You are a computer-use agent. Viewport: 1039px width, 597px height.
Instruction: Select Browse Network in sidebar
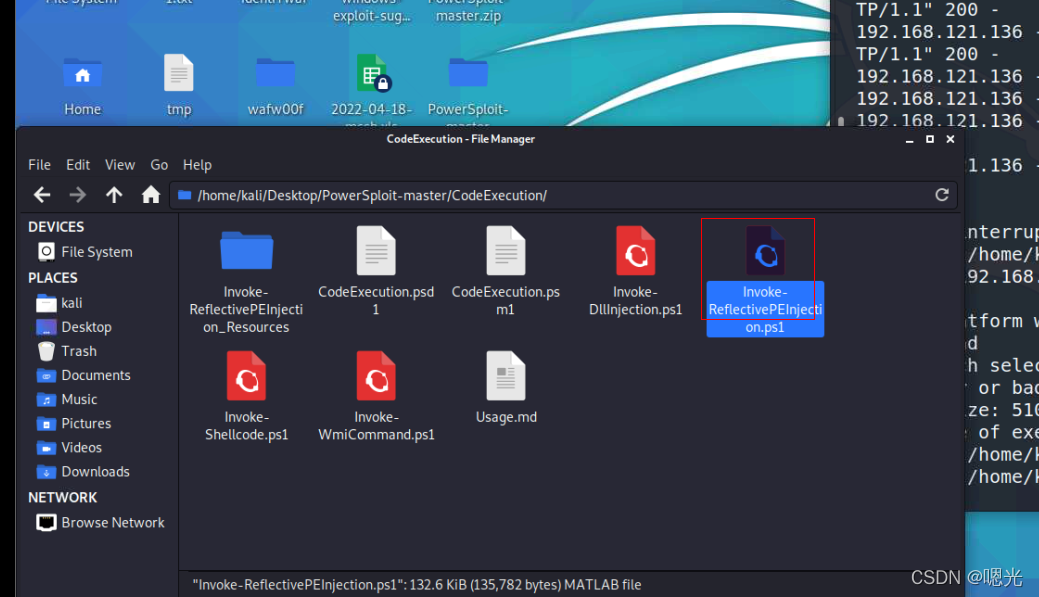[100, 523]
